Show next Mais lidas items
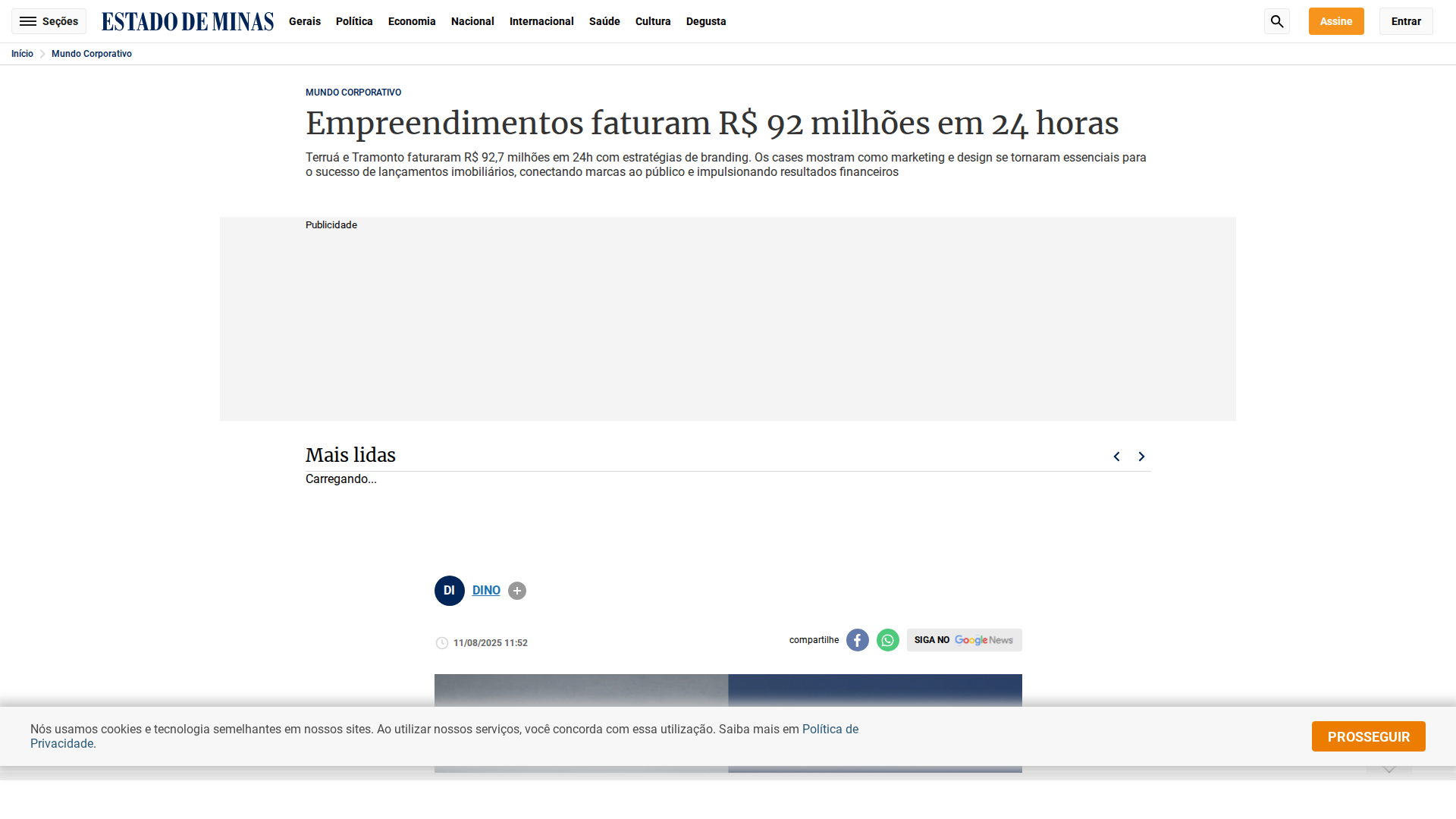Screen dimensions: 1456x819 point(1141,457)
